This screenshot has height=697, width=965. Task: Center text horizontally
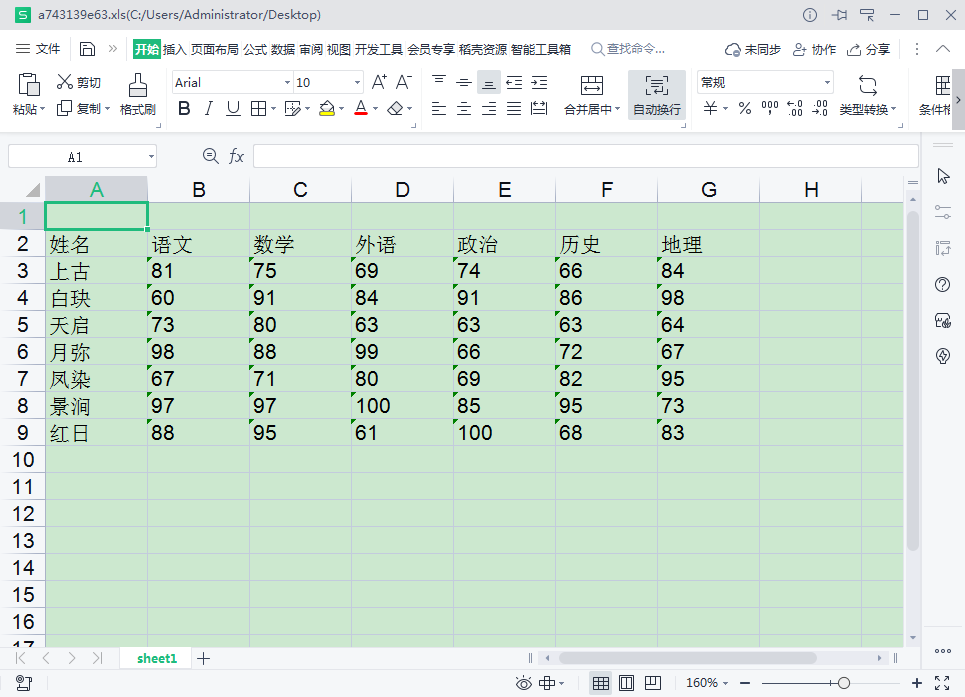[464, 109]
